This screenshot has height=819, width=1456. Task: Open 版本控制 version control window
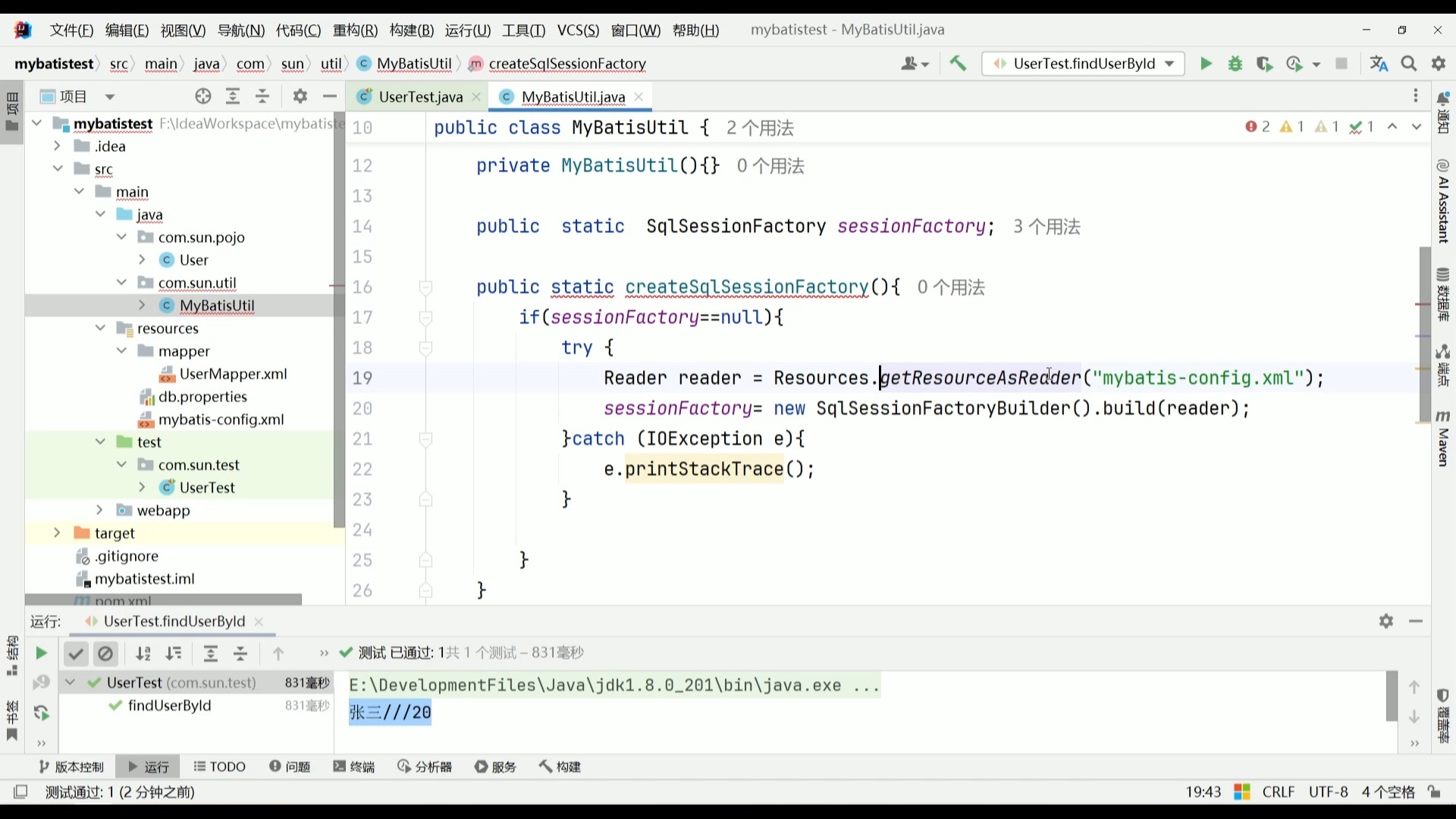click(71, 767)
